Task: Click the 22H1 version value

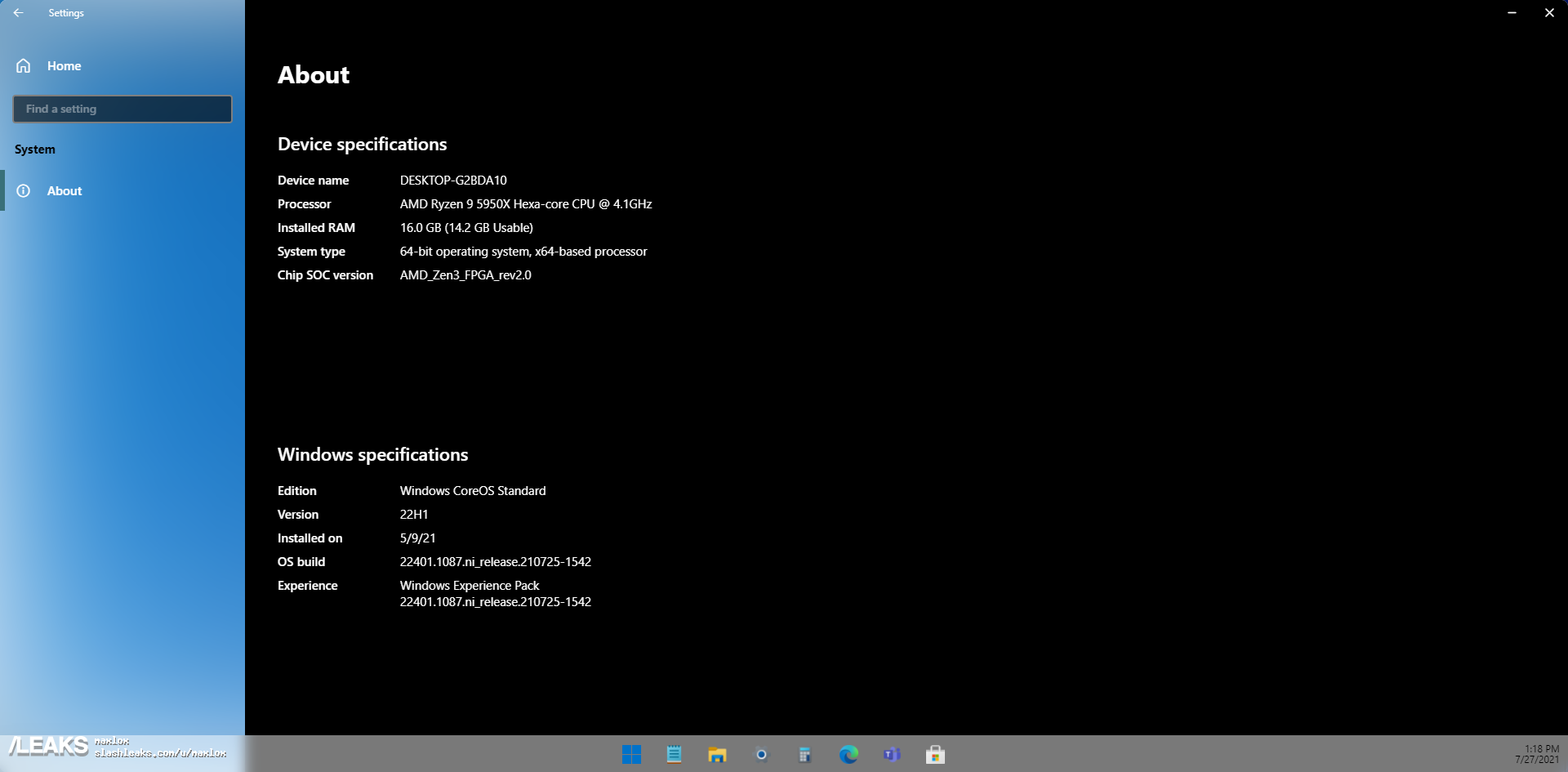Action: 414,515
